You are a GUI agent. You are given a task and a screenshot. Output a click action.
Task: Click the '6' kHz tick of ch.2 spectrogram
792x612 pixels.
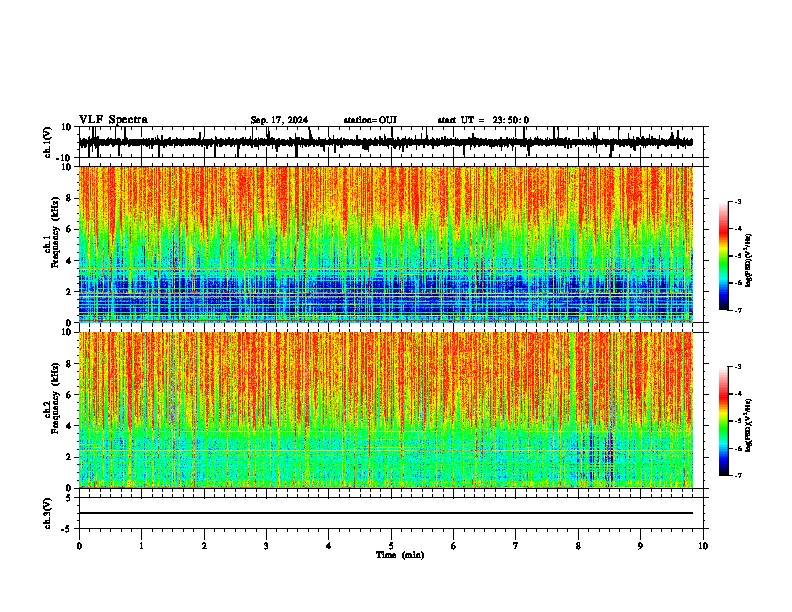tap(69, 395)
